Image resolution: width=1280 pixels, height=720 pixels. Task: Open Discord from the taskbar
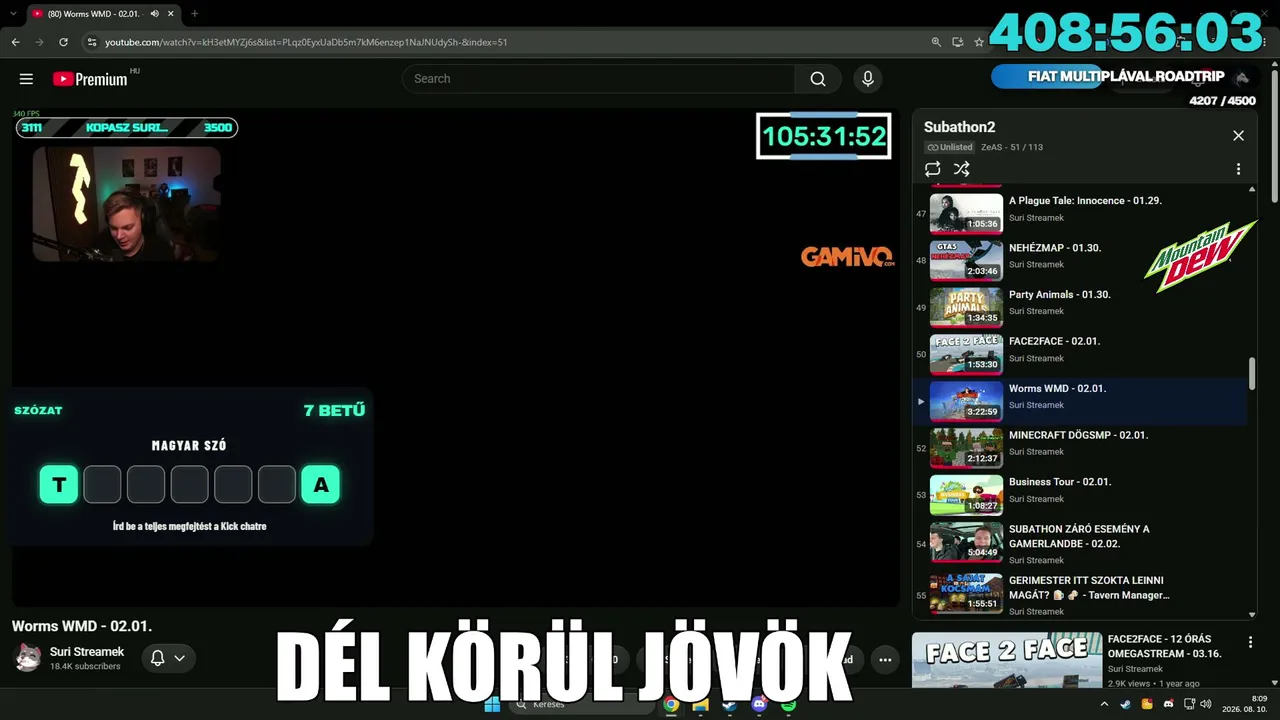coord(759,705)
